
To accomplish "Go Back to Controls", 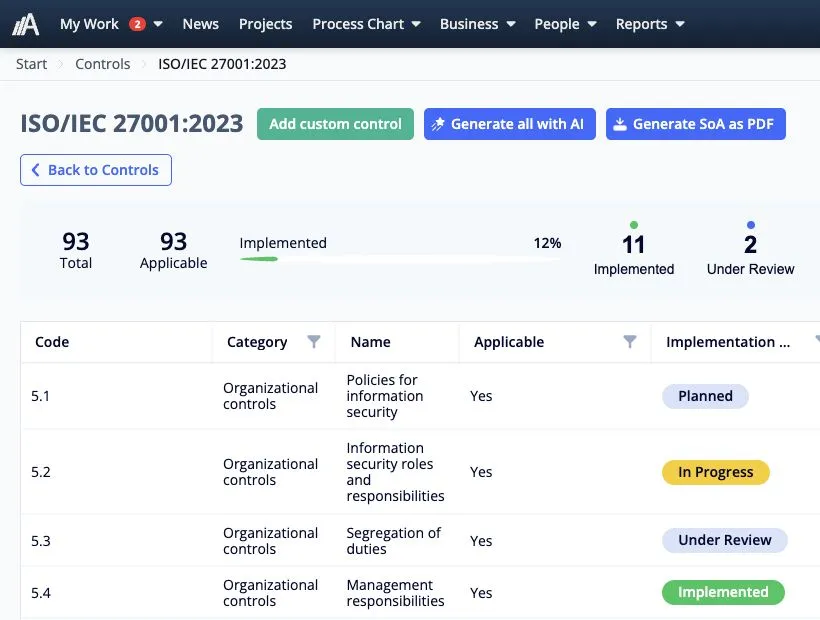I will (x=96, y=170).
